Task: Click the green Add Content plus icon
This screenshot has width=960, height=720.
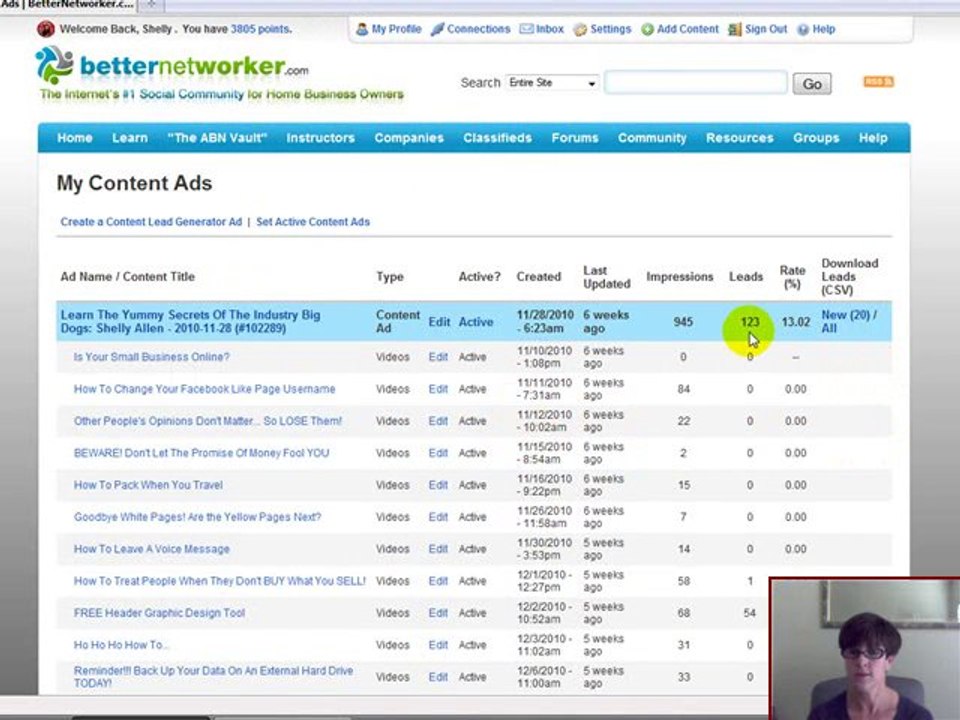Action: [647, 29]
